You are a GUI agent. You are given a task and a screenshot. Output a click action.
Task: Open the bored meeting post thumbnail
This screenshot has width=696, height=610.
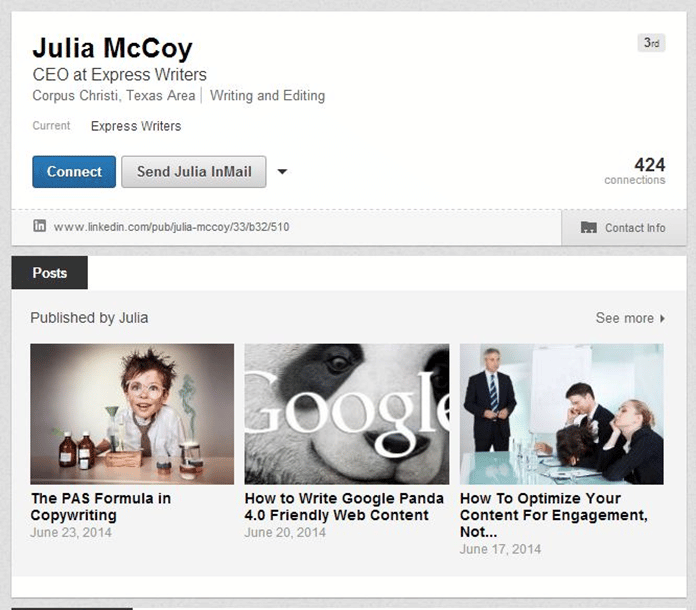click(562, 414)
